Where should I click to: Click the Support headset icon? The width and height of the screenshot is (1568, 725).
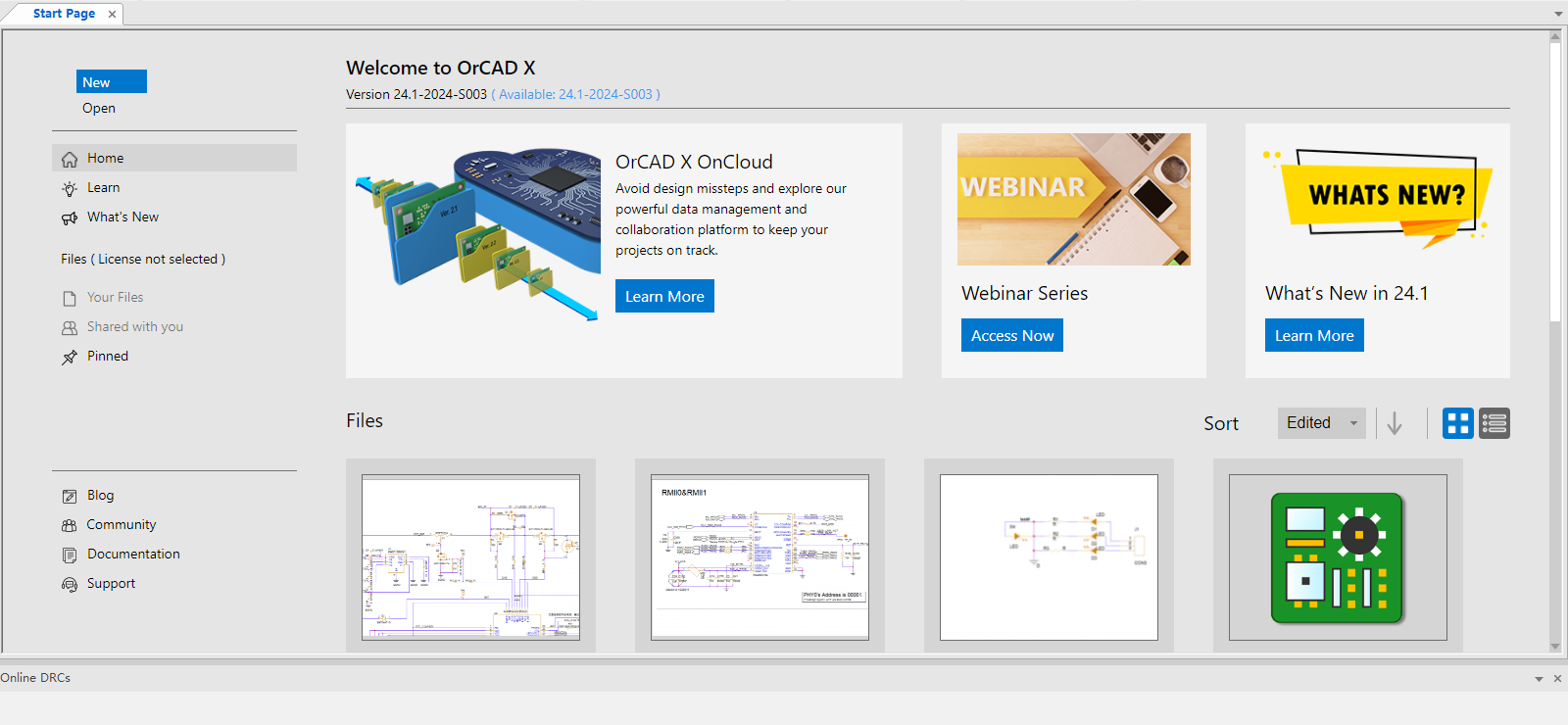coord(70,584)
